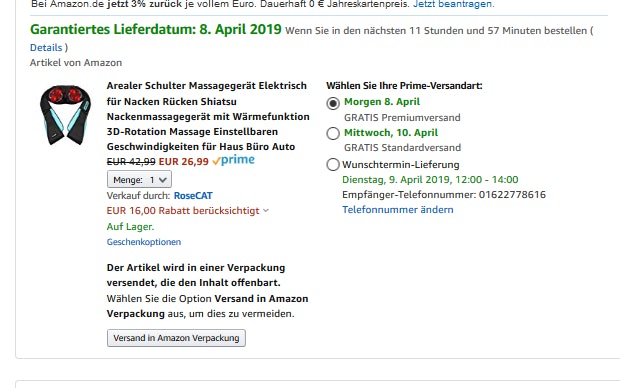620x388 pixels.
Task: Click Geschenkoptionen link
Action: click(144, 242)
